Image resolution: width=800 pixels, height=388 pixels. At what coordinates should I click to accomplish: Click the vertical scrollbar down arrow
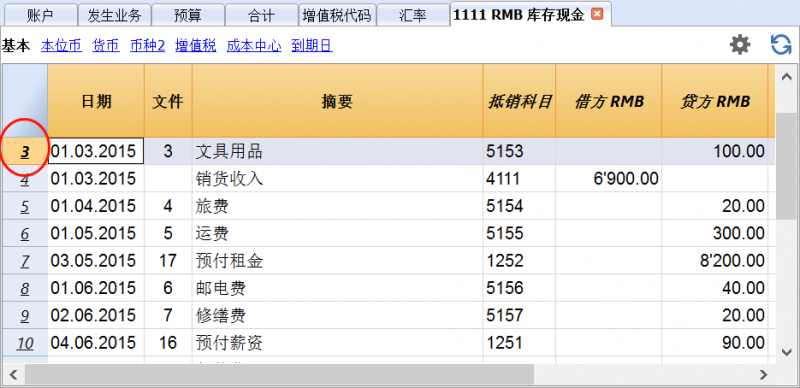(787, 351)
